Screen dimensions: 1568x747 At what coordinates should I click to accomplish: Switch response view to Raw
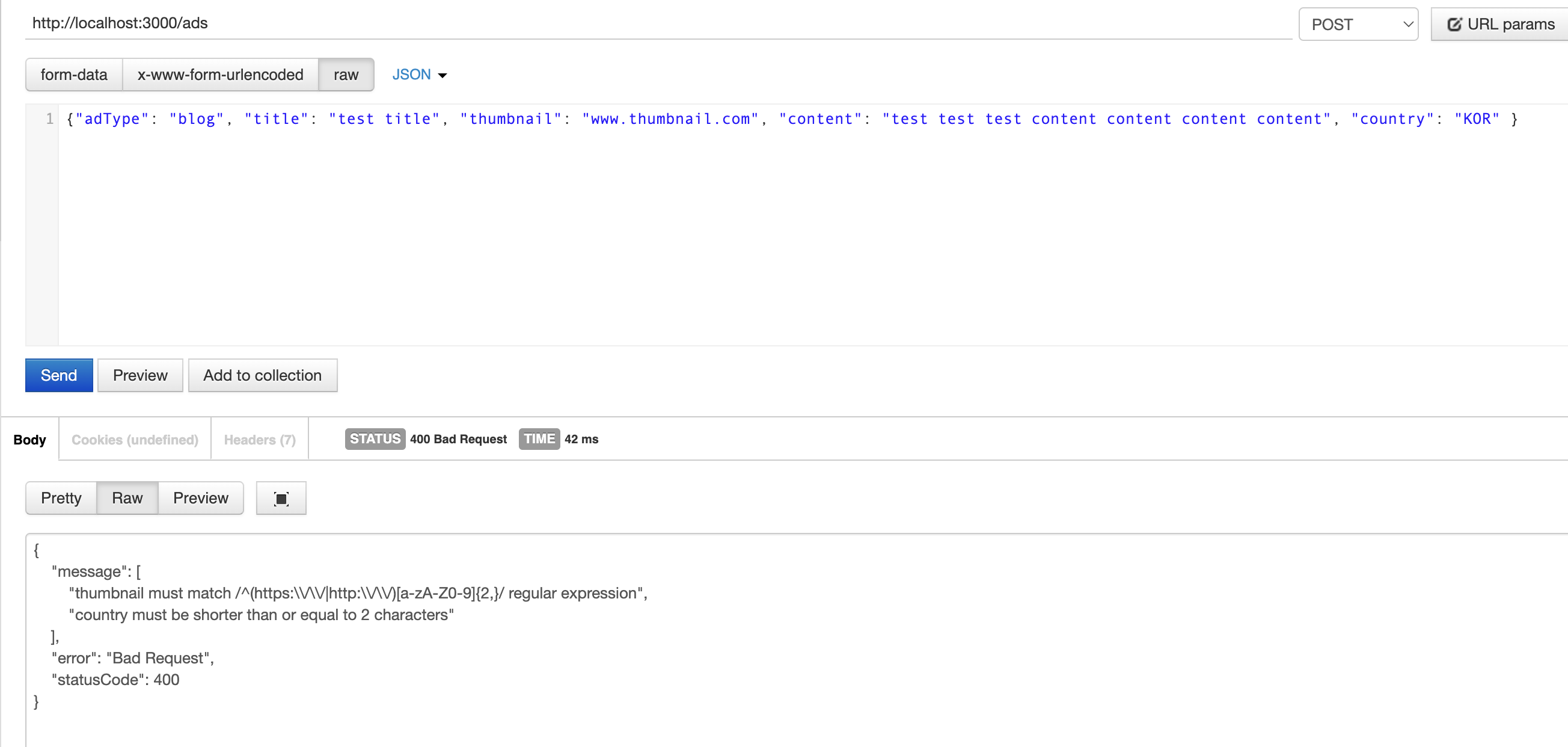coord(127,498)
